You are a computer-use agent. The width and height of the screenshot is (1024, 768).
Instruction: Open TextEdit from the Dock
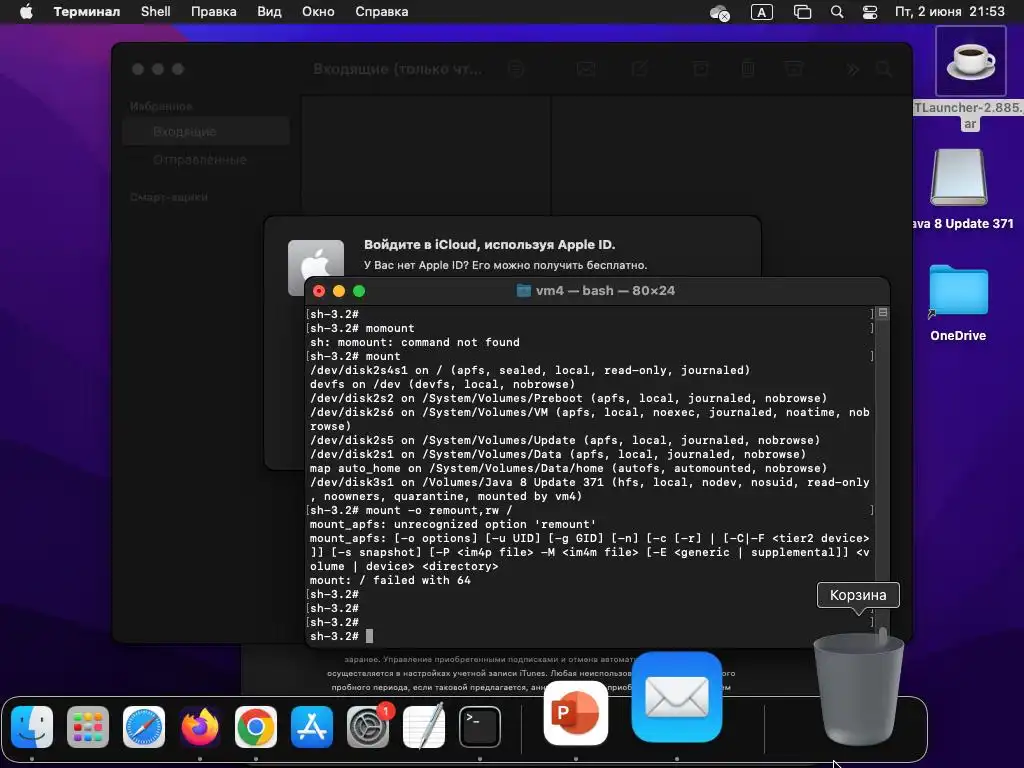[424, 727]
